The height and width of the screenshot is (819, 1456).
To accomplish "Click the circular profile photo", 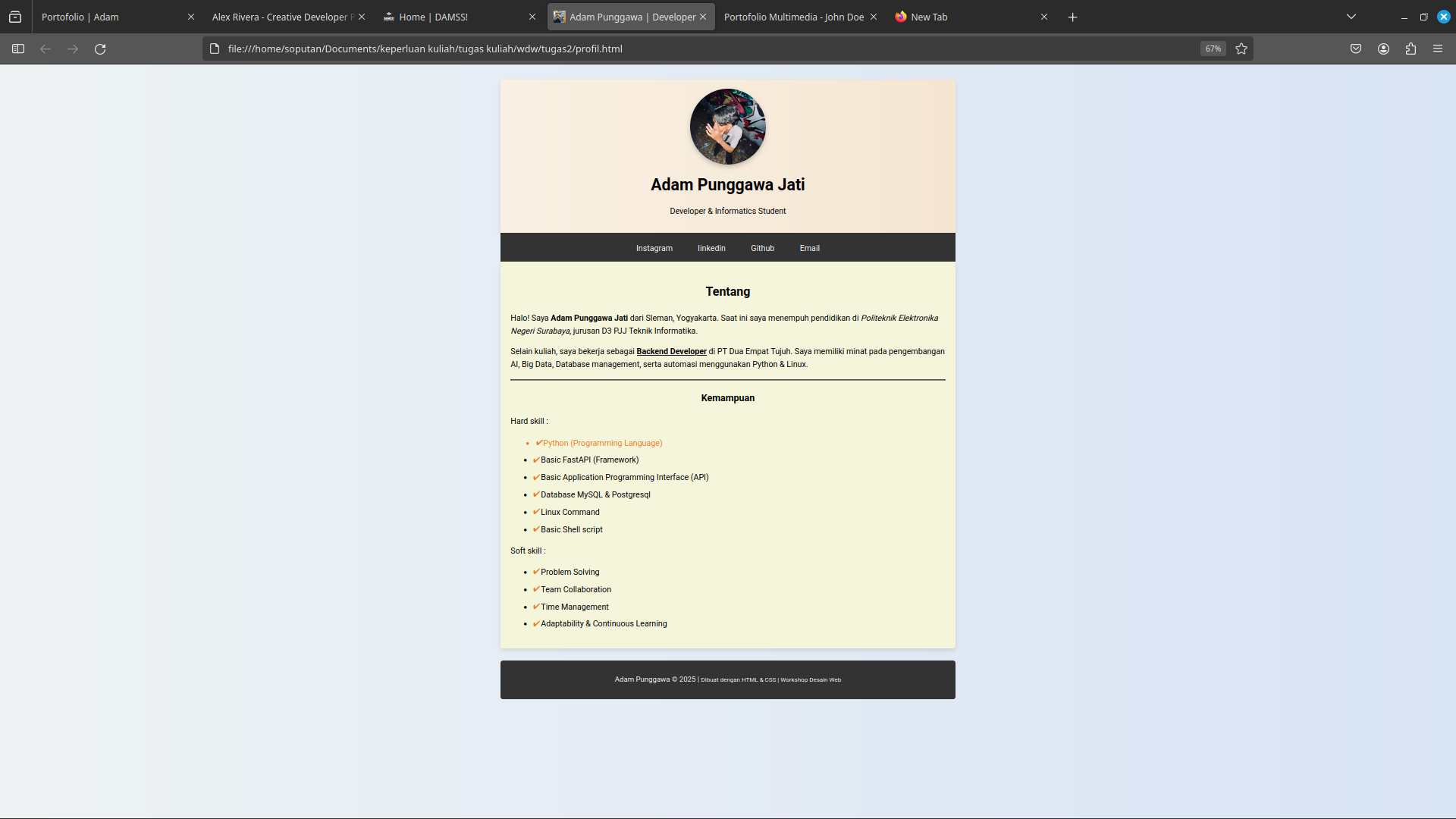I will click(727, 127).
